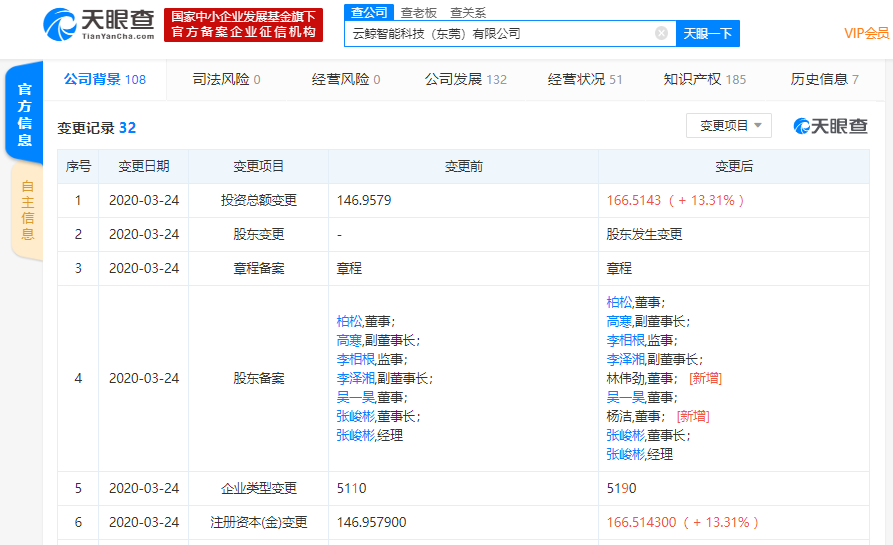The image size is (893, 545).
Task: Click the 天眼一下 search button
Action: tap(707, 34)
